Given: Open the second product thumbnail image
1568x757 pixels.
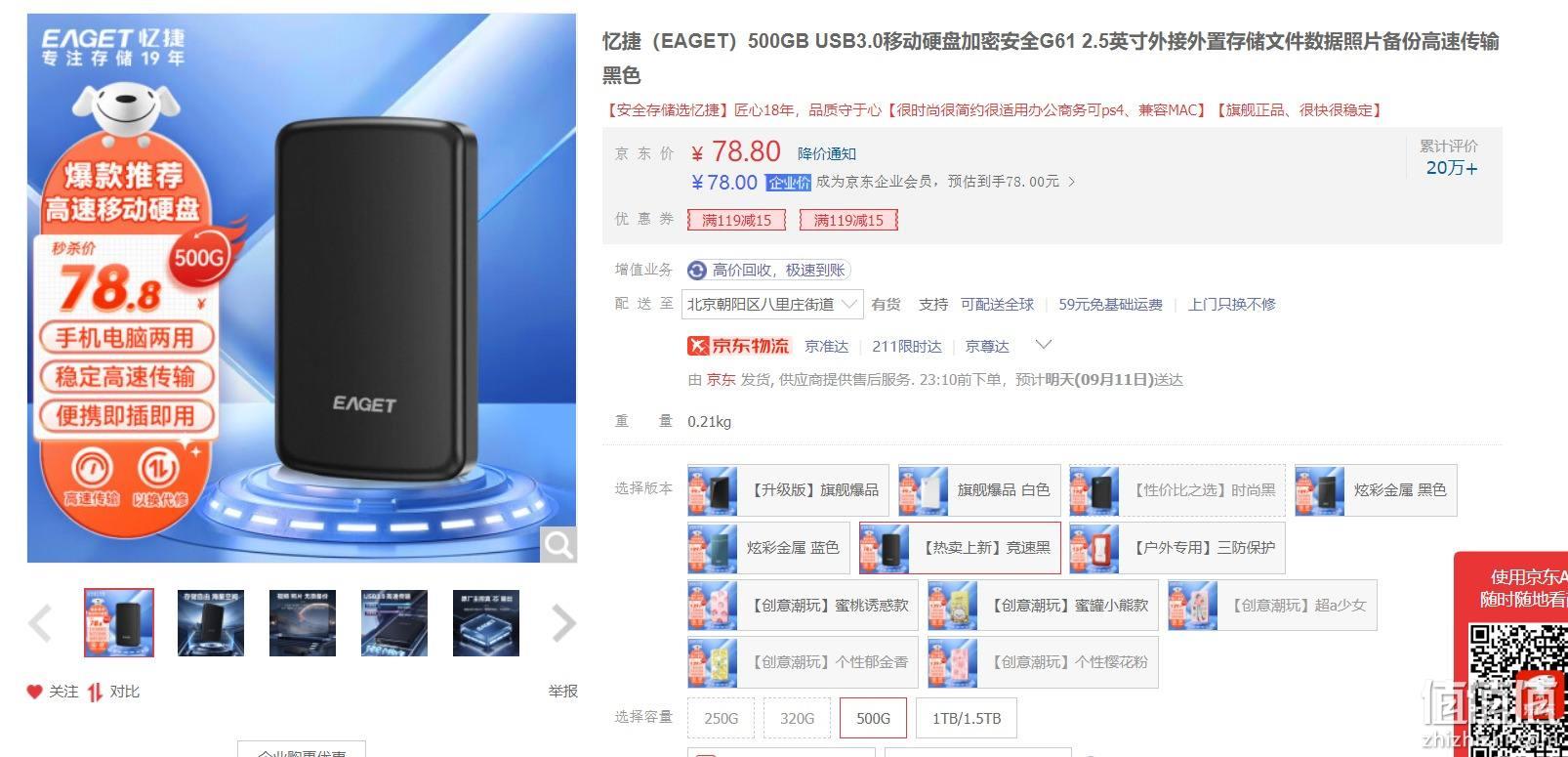Looking at the screenshot, I should point(211,623).
